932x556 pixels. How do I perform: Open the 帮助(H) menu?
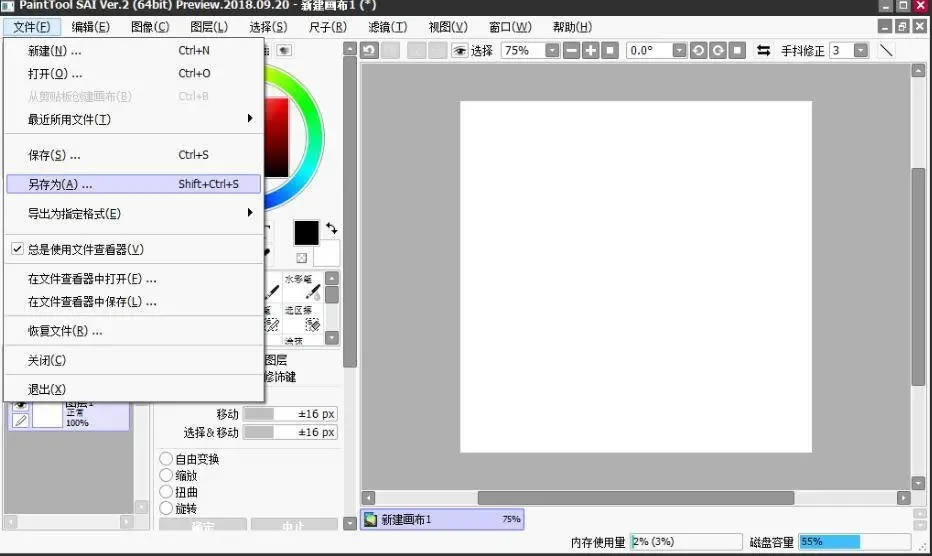(572, 27)
